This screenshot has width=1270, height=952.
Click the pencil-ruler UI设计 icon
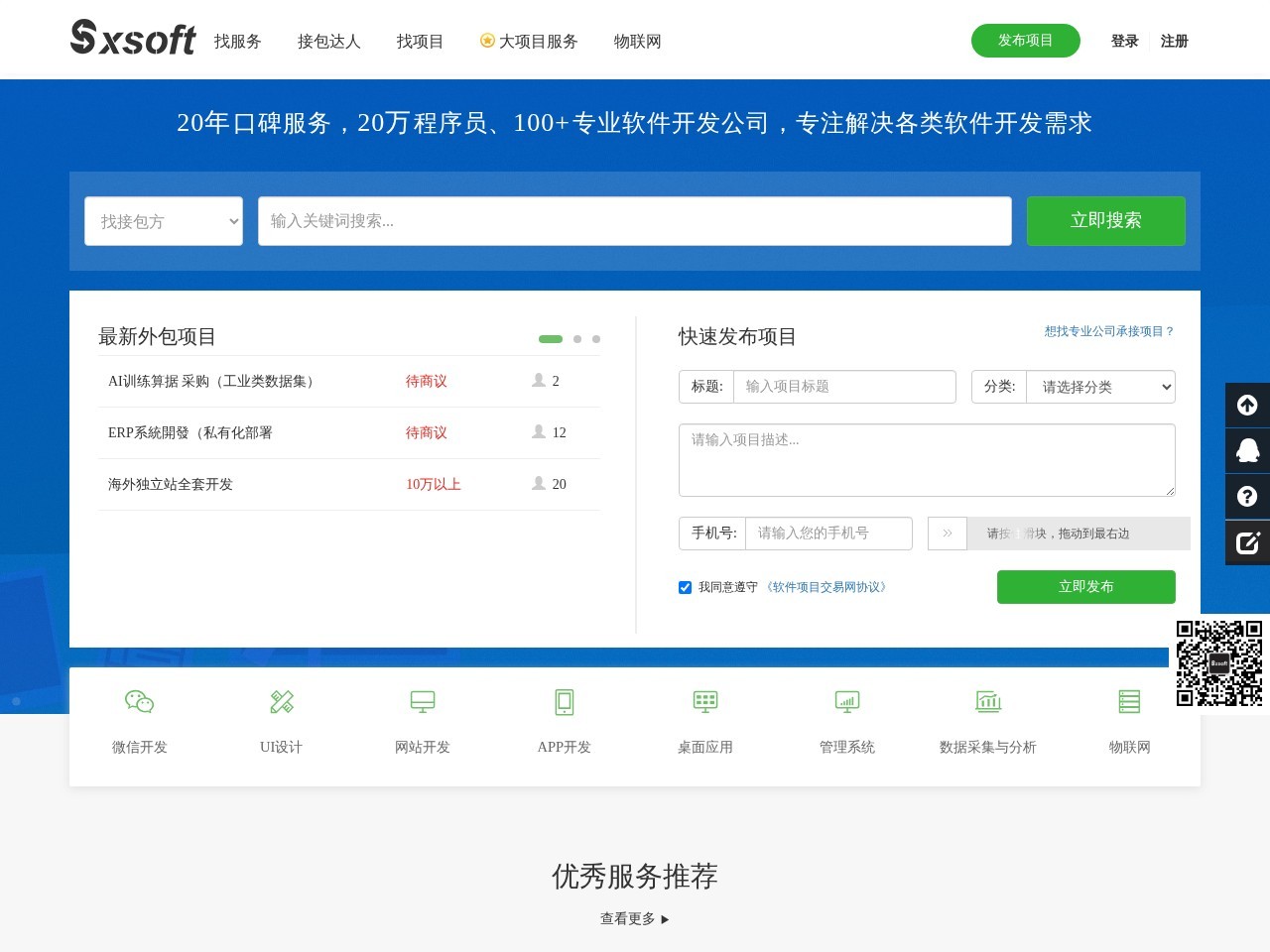(x=282, y=702)
